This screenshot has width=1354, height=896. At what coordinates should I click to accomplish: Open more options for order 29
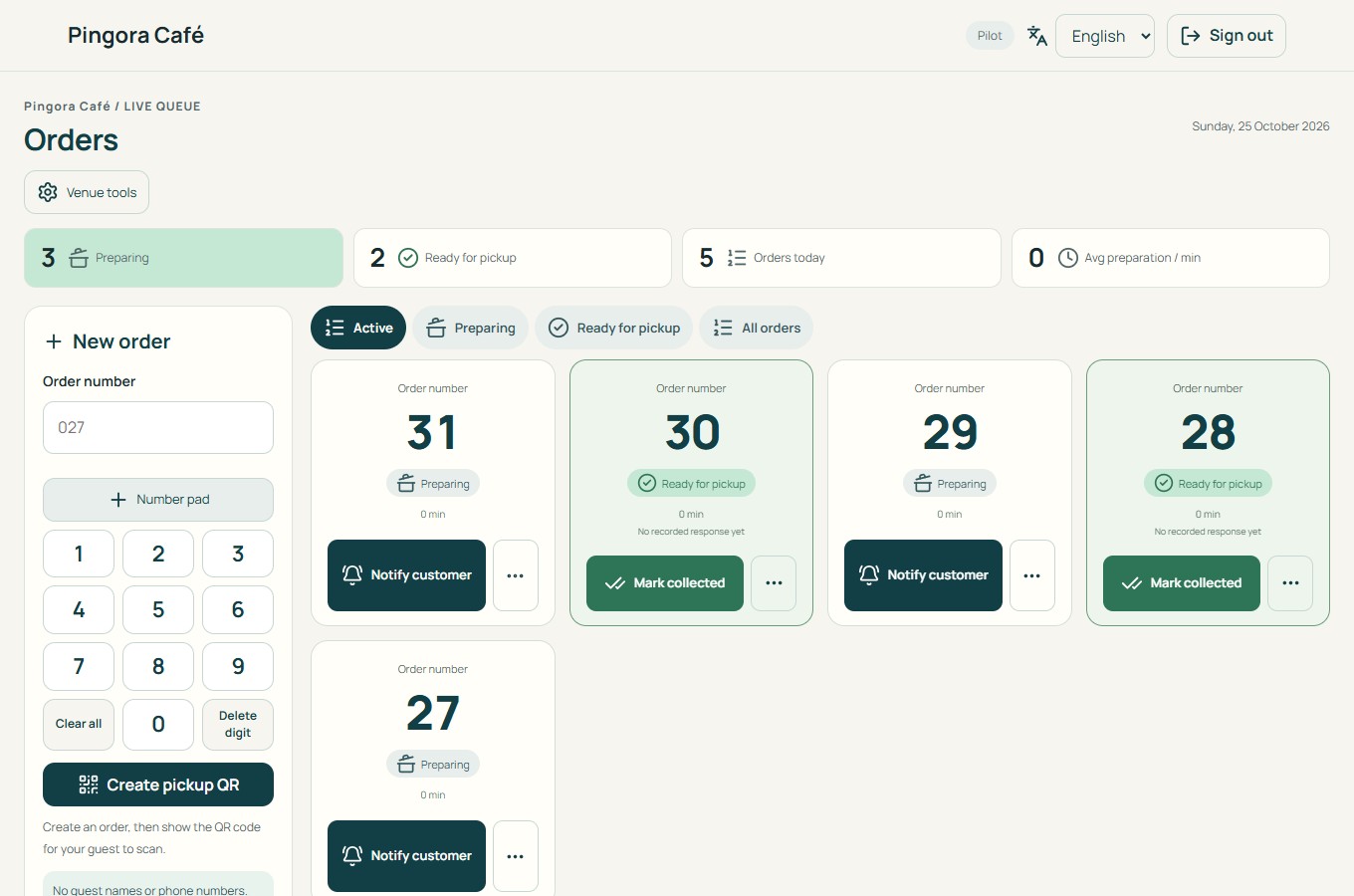coord(1032,575)
